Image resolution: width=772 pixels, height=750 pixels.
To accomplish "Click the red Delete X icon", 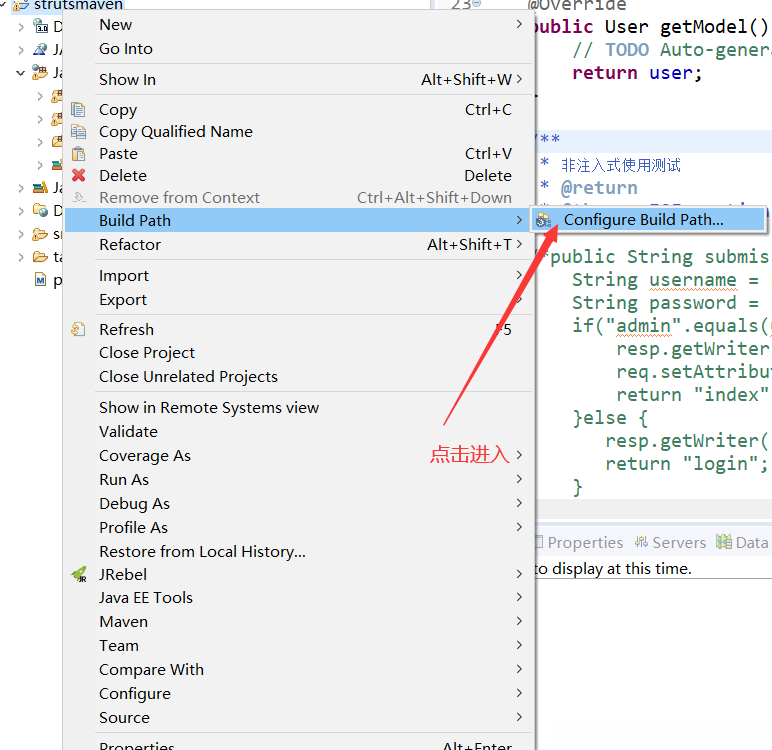I will tap(79, 176).
